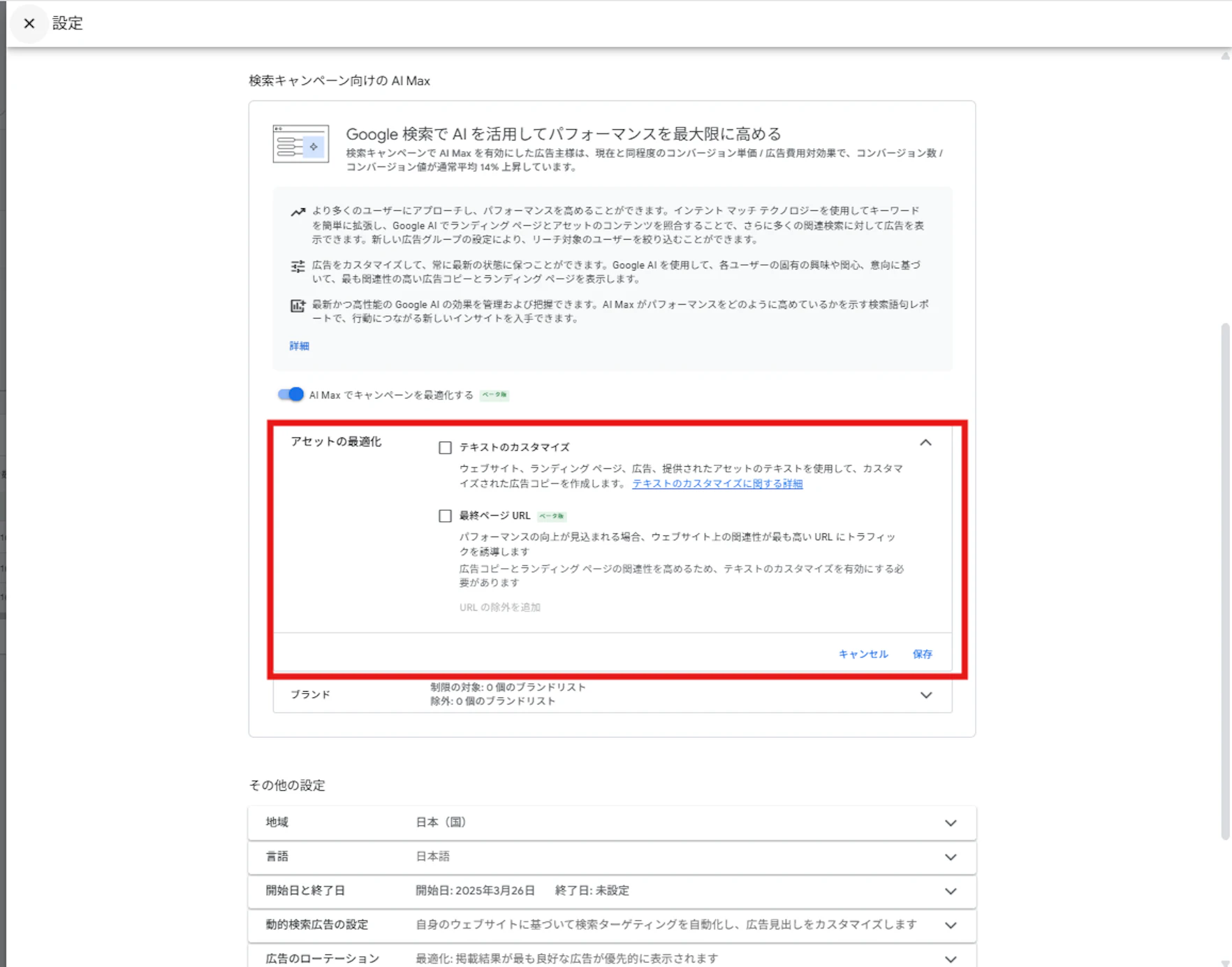This screenshot has height=967, width=1232.
Task: Click the 日本（国） value text
Action: [x=441, y=822]
